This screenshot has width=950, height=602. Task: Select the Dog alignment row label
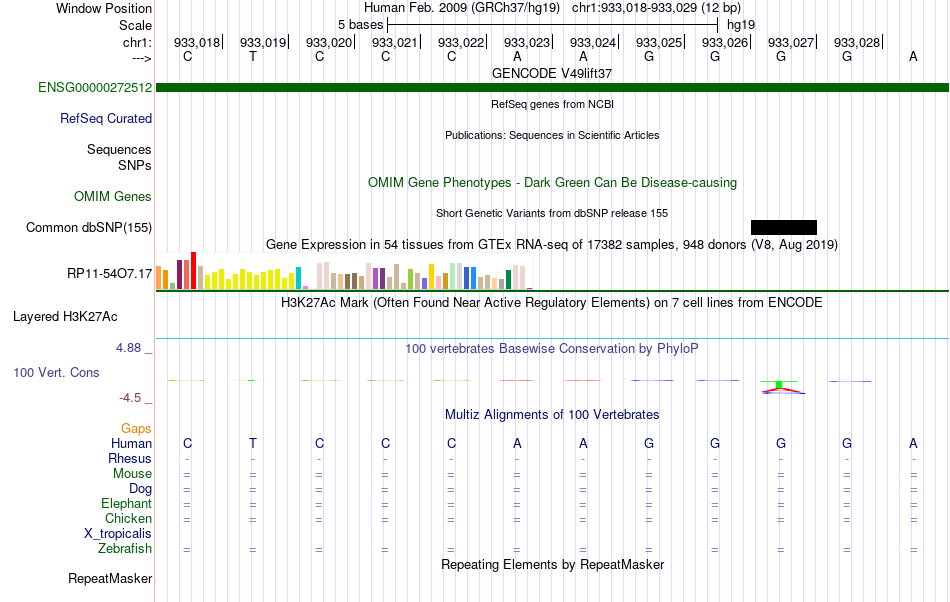[x=141, y=489]
